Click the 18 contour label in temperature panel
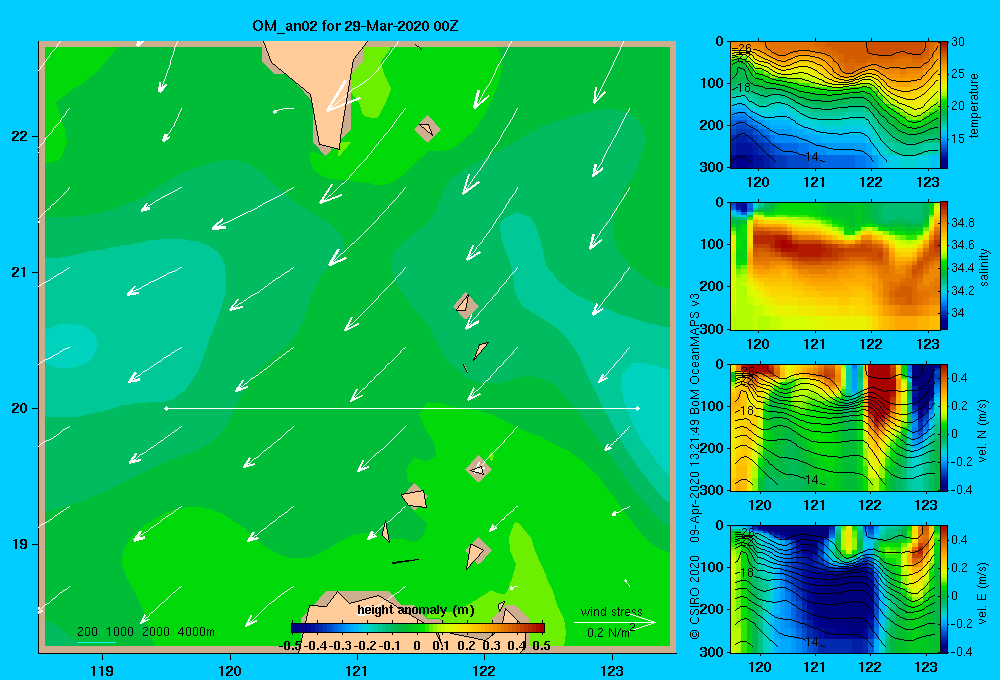Image resolution: width=1000 pixels, height=680 pixels. point(742,88)
